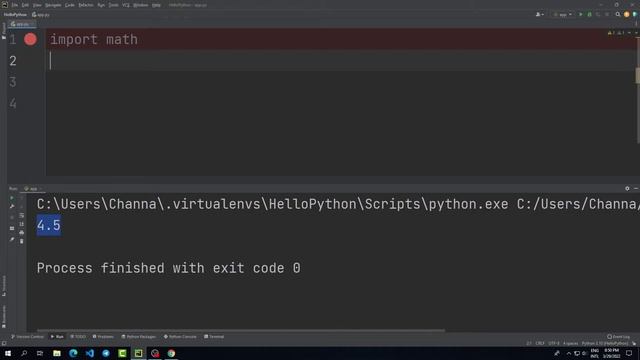Click the Python interpreter status widget
Image resolution: width=640 pixels, height=360 pixels.
[x=604, y=344]
